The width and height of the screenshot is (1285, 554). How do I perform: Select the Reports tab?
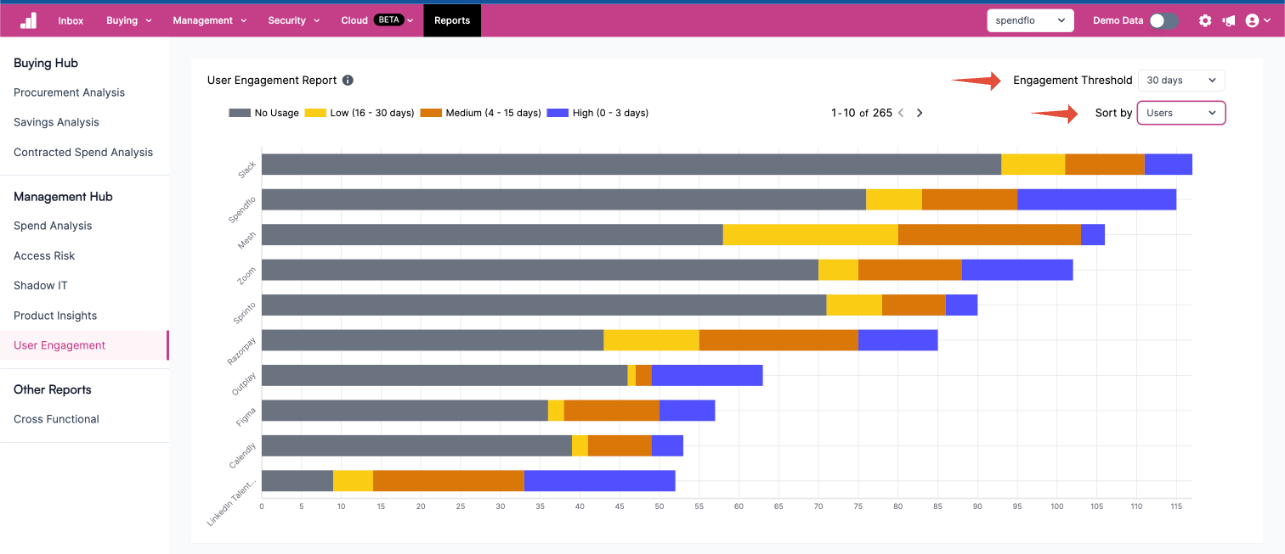click(x=452, y=20)
